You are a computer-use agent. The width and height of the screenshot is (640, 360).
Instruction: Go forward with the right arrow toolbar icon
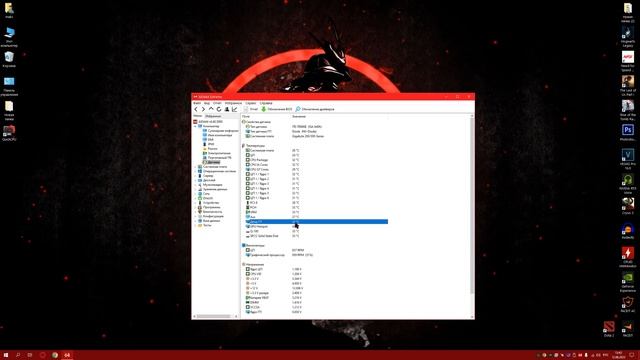pyautogui.click(x=203, y=109)
